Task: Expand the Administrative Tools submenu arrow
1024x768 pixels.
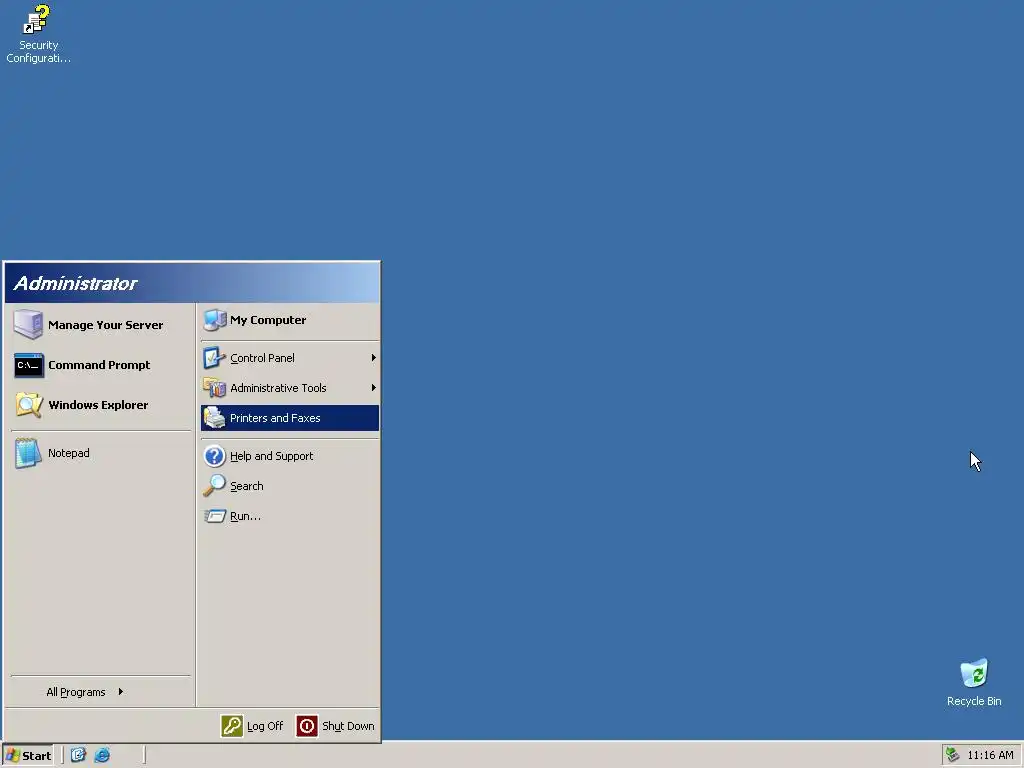Action: coord(374,388)
